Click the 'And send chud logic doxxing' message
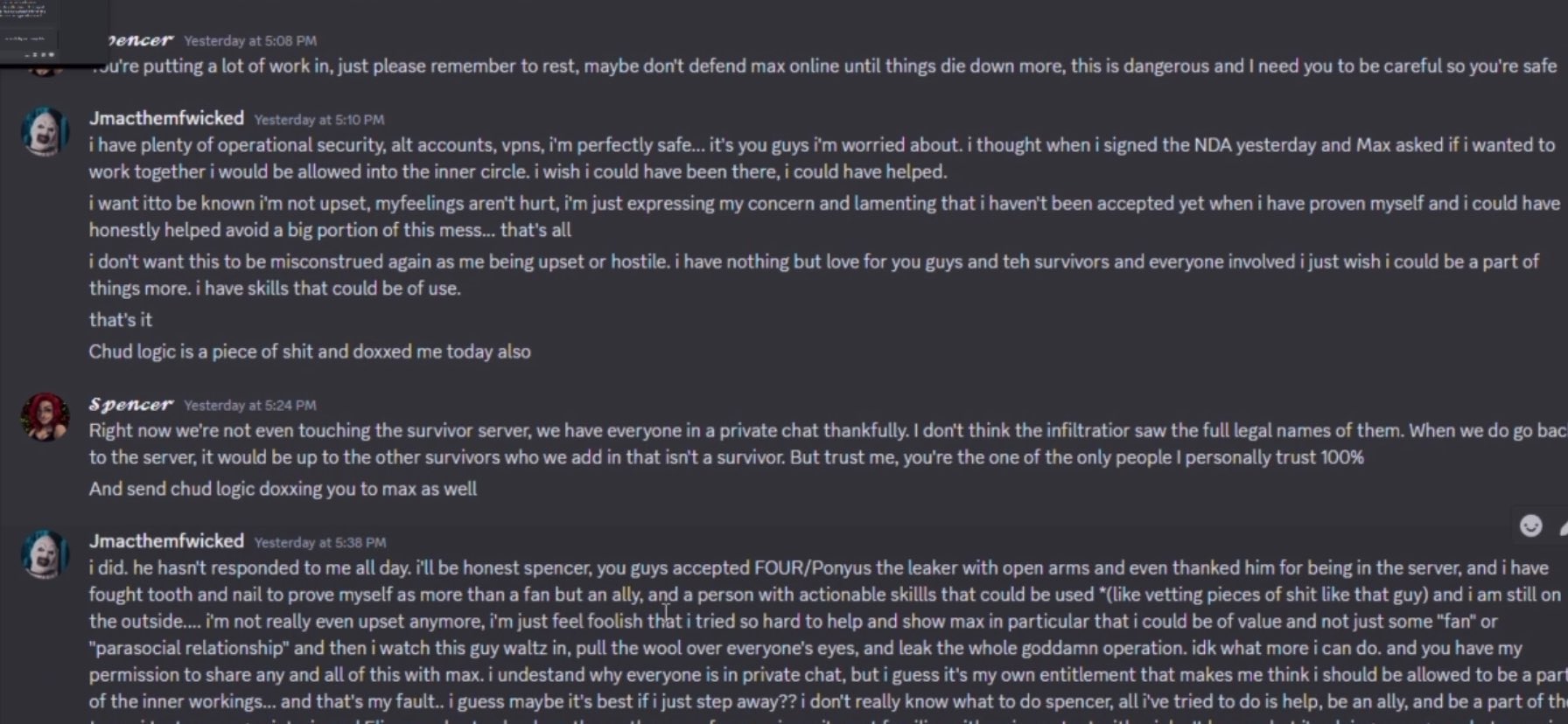This screenshot has height=724, width=1568. (283, 489)
